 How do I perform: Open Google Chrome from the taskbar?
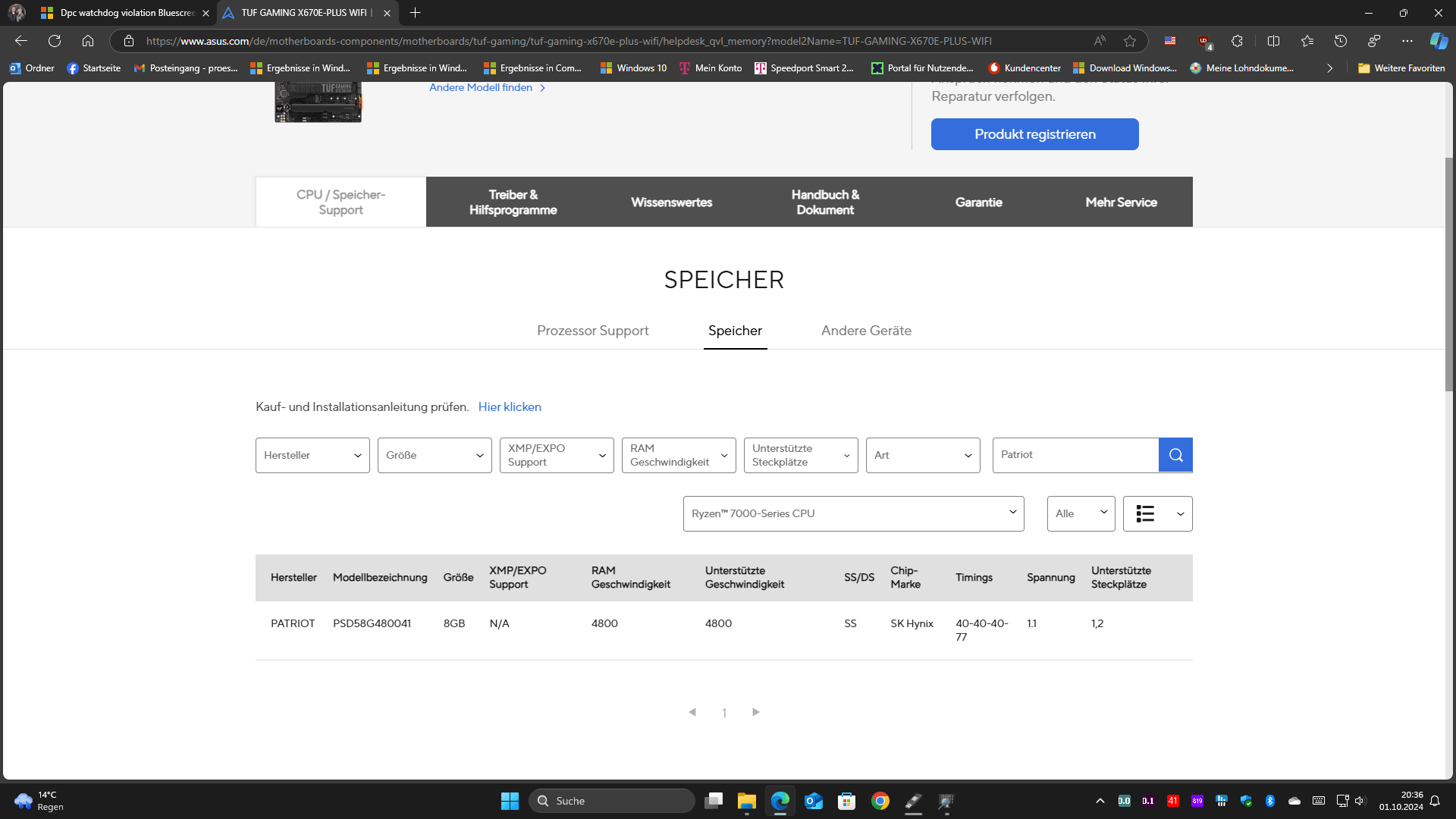tap(880, 801)
